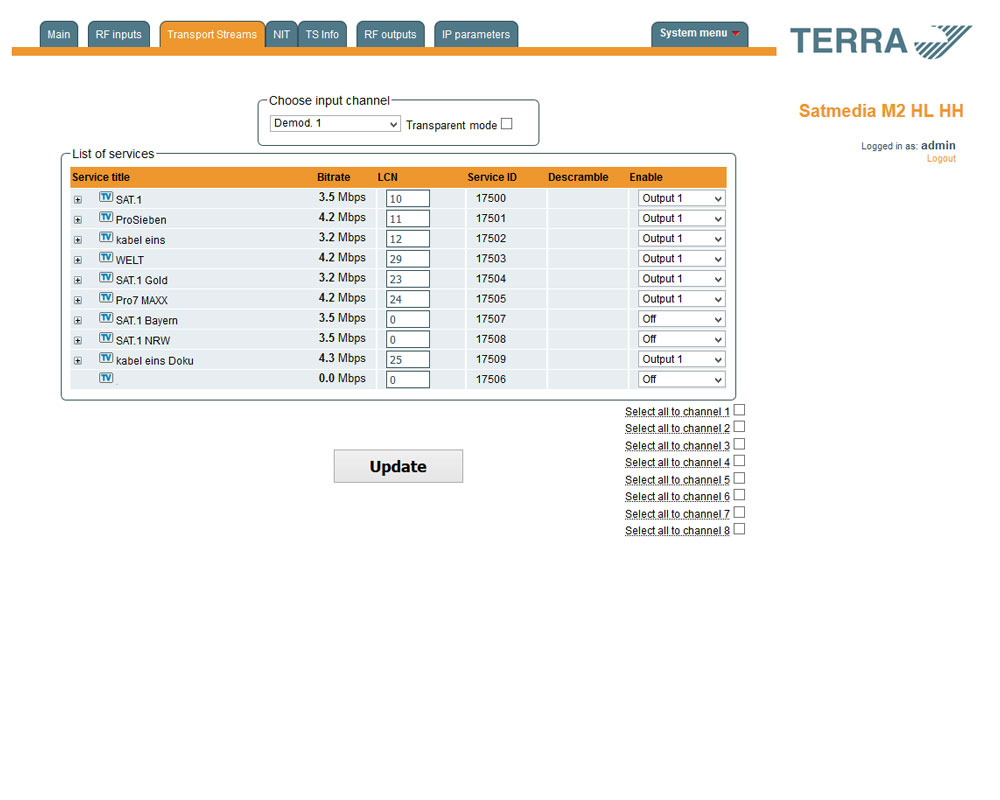Expand the kabel eins service row

click(78, 240)
